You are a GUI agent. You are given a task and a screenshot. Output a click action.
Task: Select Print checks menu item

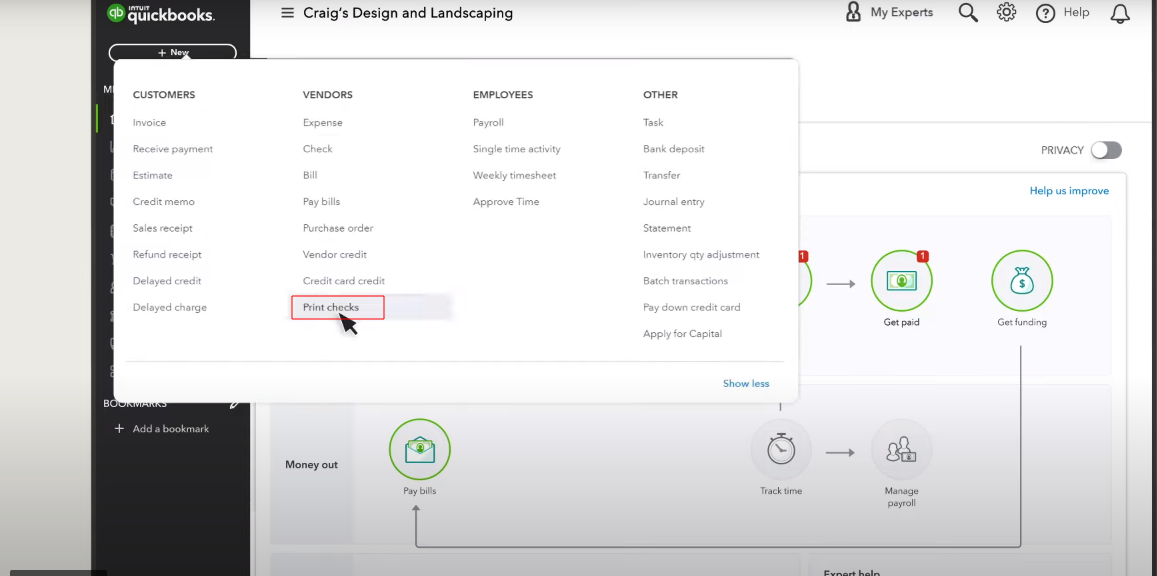point(331,308)
